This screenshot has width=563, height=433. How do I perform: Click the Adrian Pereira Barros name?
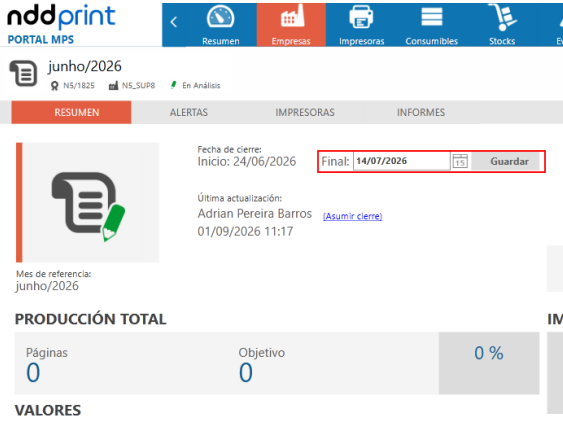(x=255, y=214)
